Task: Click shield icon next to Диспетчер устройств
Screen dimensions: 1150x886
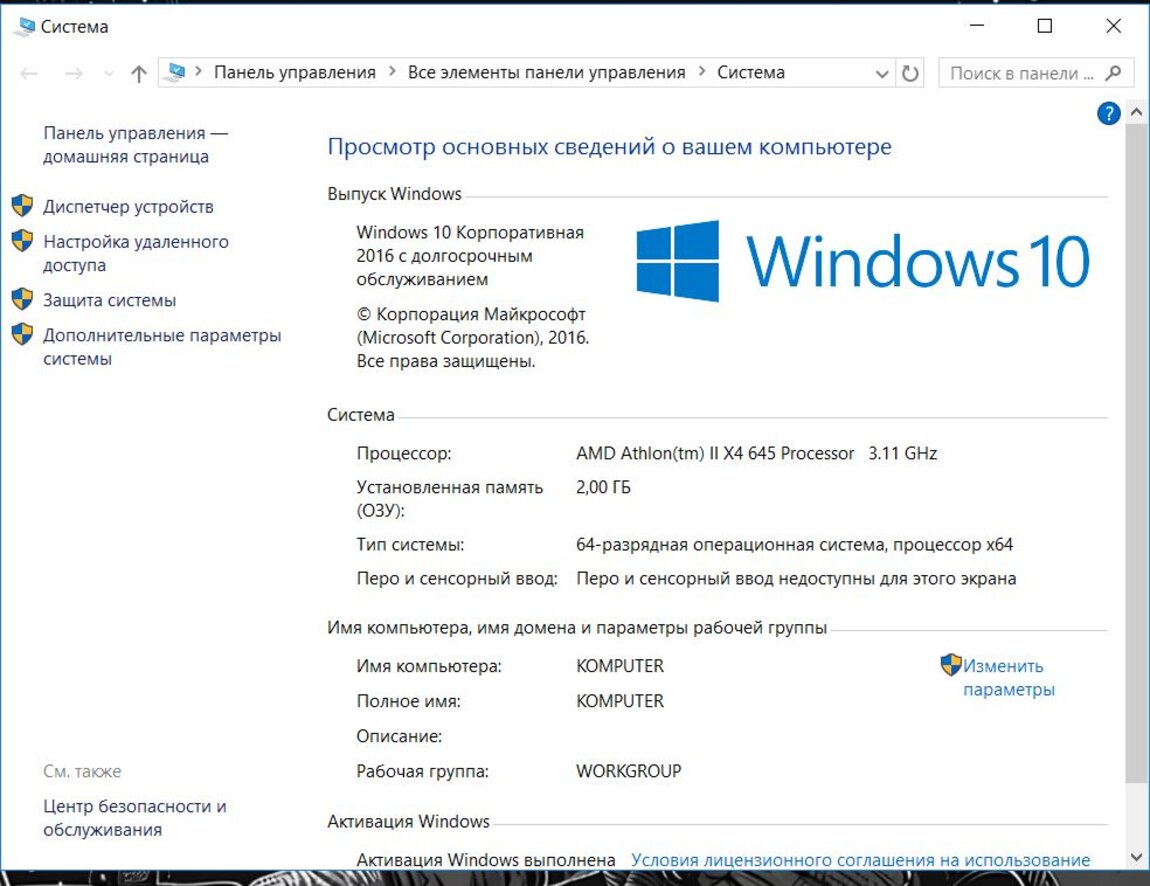Action: [x=22, y=207]
